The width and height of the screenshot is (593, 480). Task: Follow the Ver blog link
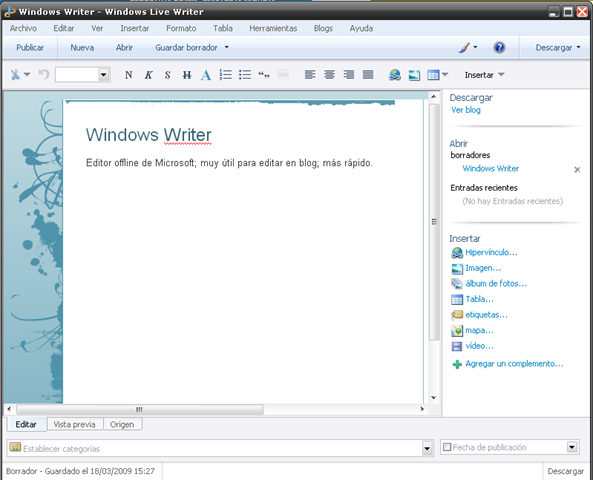(x=466, y=110)
